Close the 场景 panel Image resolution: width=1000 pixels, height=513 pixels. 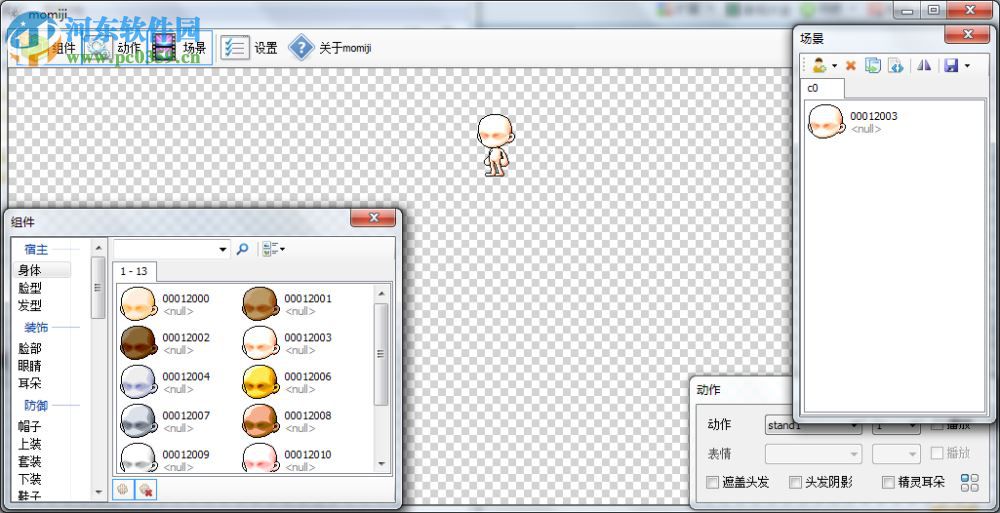tap(967, 34)
